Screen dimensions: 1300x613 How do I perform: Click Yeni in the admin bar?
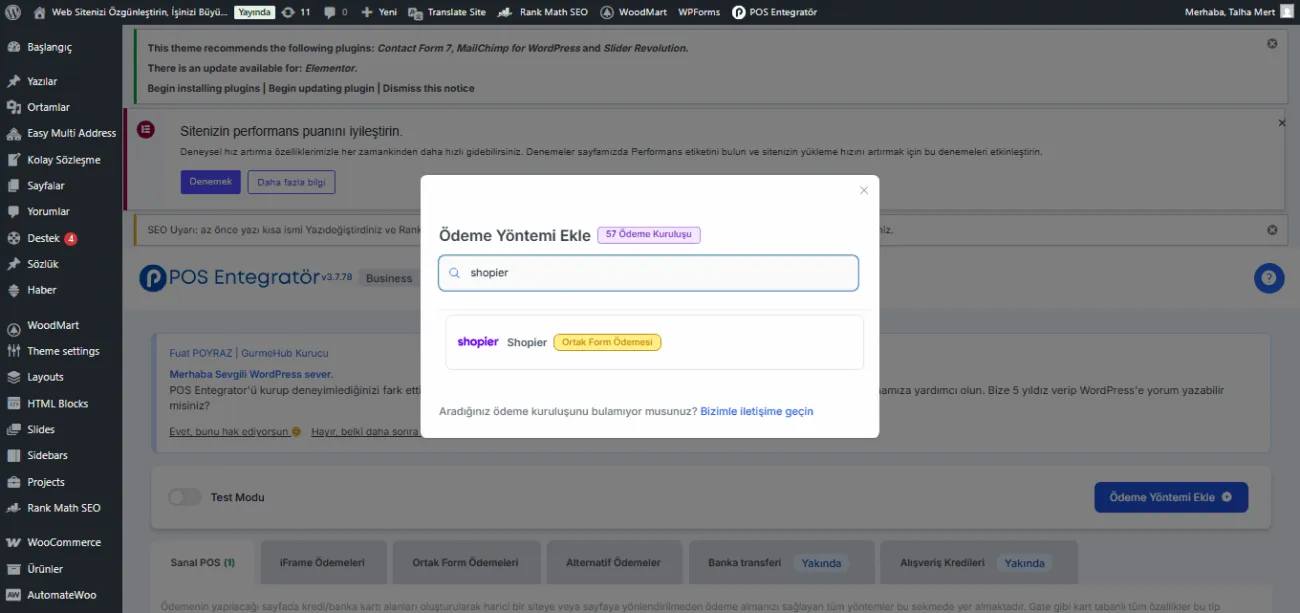tap(379, 12)
